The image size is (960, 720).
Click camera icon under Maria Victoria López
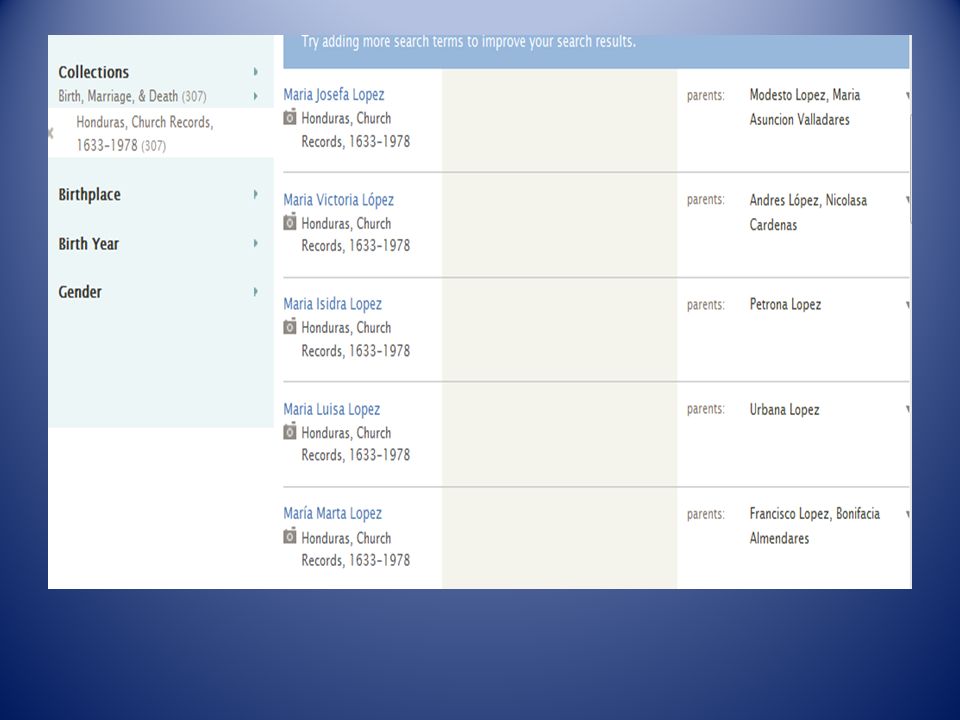(290, 222)
